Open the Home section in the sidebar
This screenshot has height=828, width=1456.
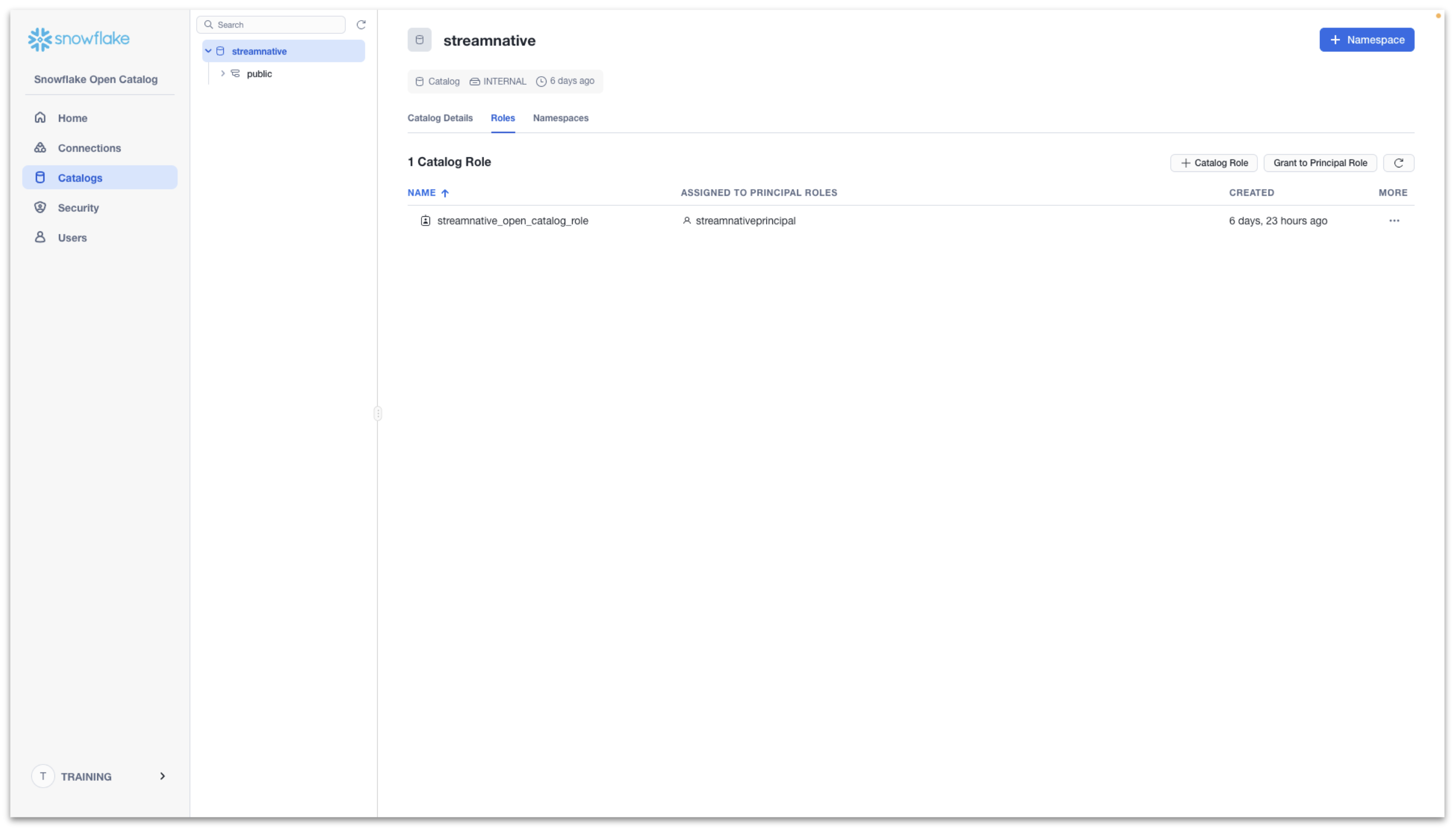tap(72, 117)
